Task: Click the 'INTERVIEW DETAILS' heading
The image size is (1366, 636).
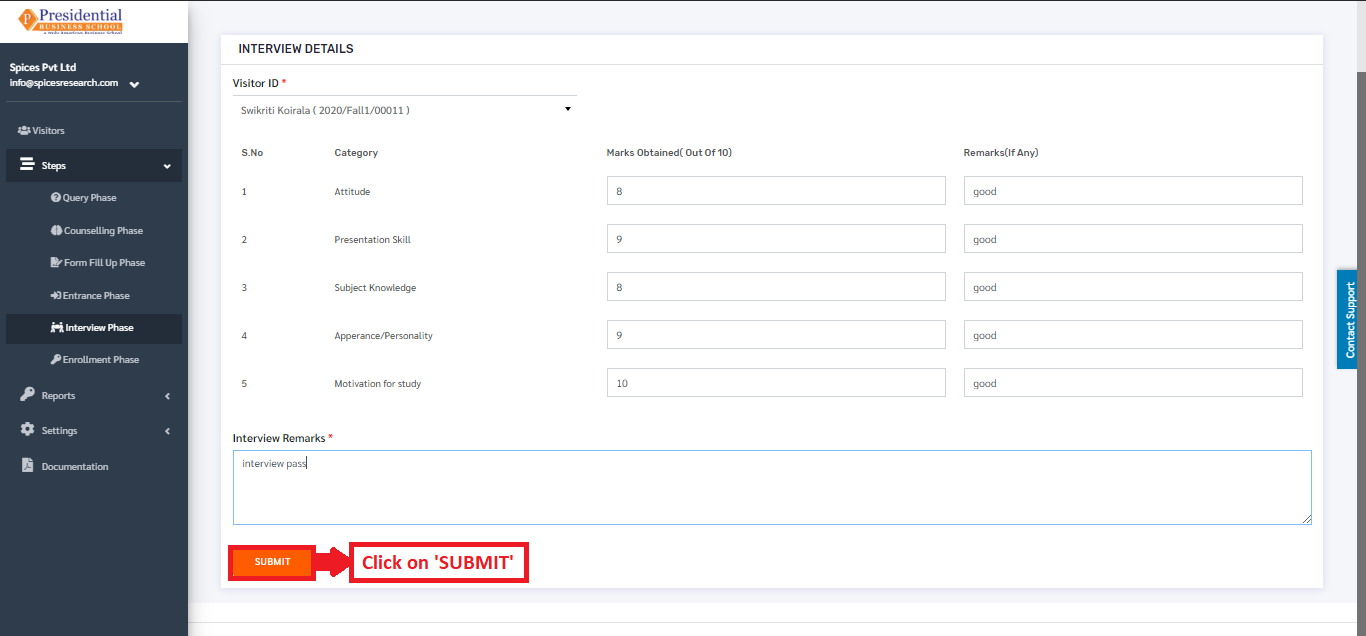Action: 296,49
